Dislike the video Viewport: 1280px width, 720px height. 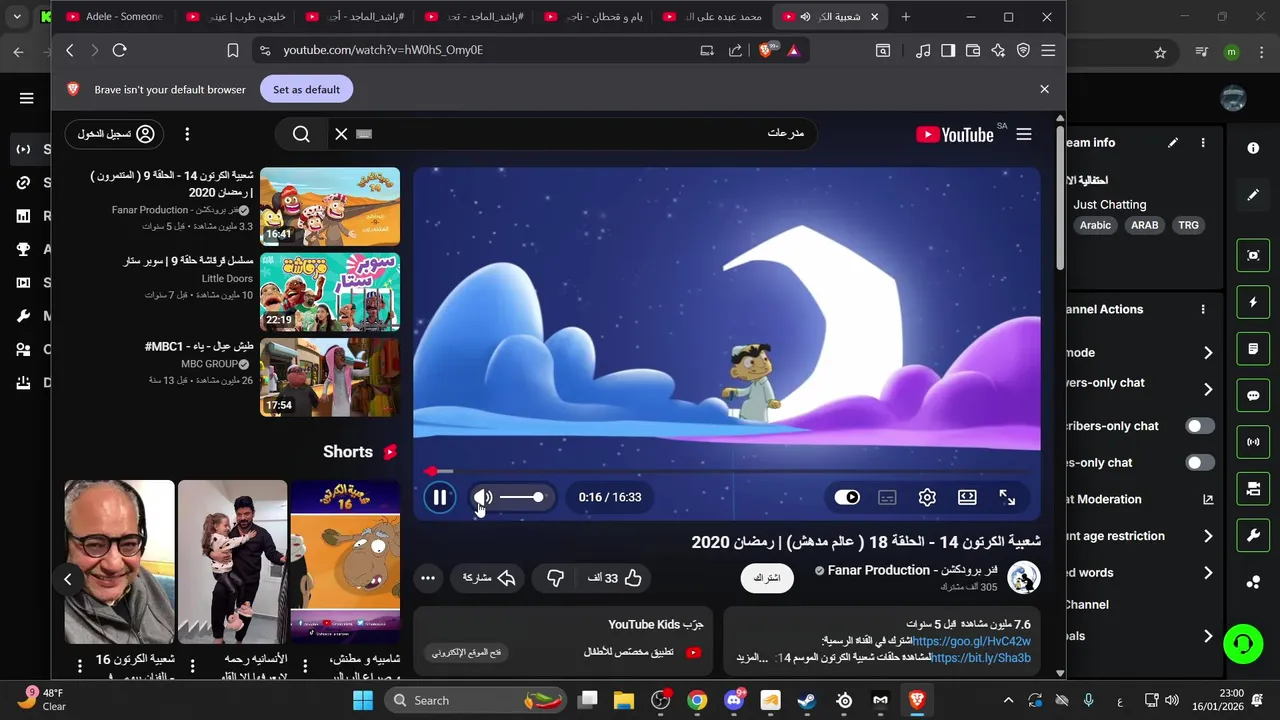[x=556, y=578]
